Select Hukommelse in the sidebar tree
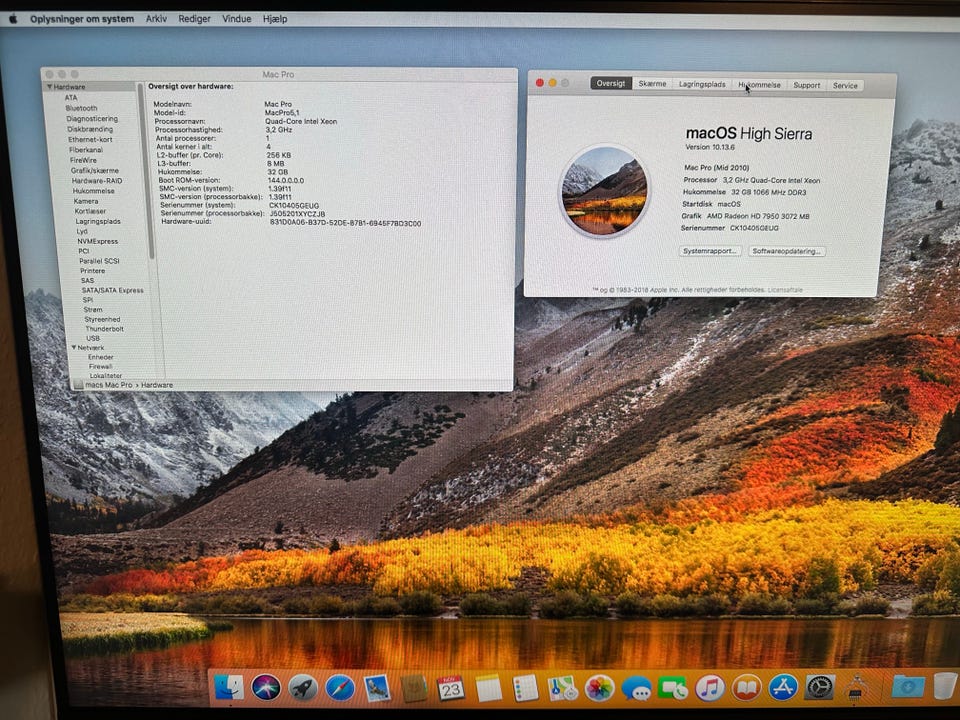 [x=94, y=190]
